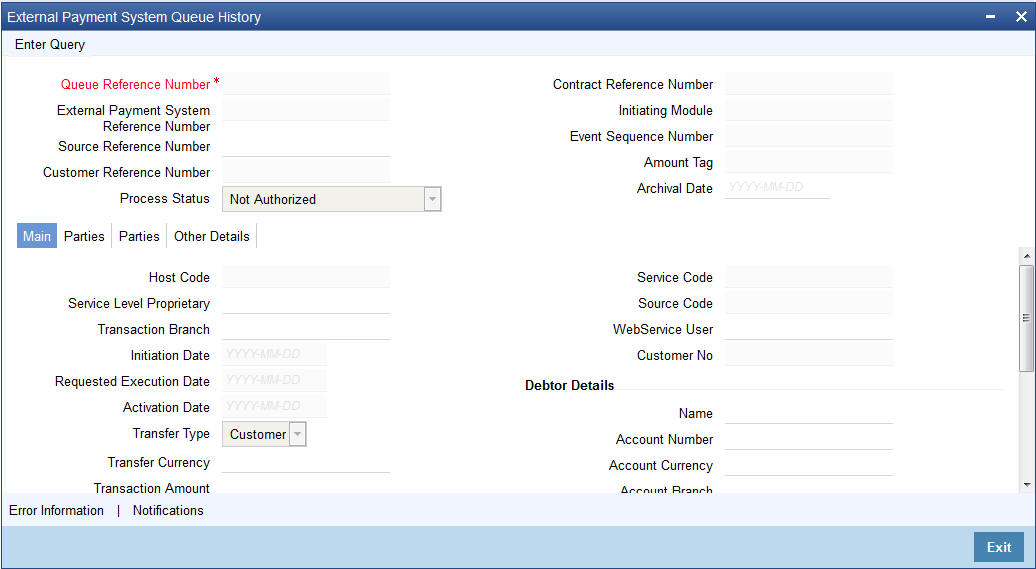Open the Process Status dropdown
Screen dimensions: 1036x569
[332, 199]
